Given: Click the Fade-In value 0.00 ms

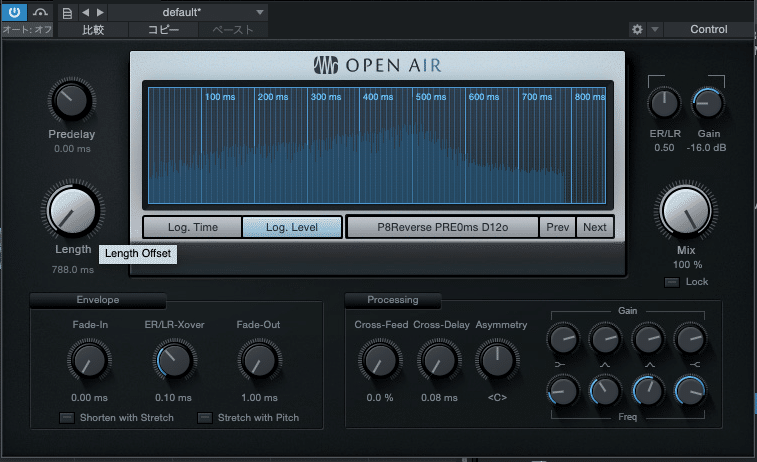Looking at the screenshot, I should tap(89, 398).
